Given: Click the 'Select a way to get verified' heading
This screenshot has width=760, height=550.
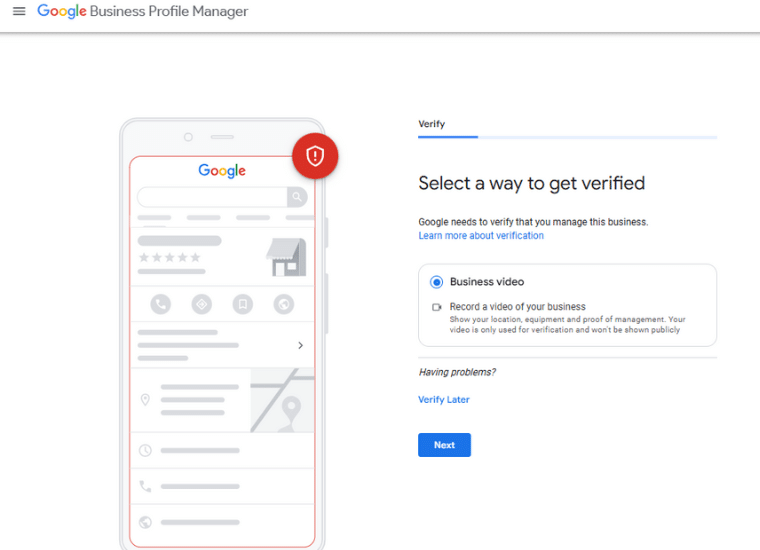Looking at the screenshot, I should click(532, 184).
